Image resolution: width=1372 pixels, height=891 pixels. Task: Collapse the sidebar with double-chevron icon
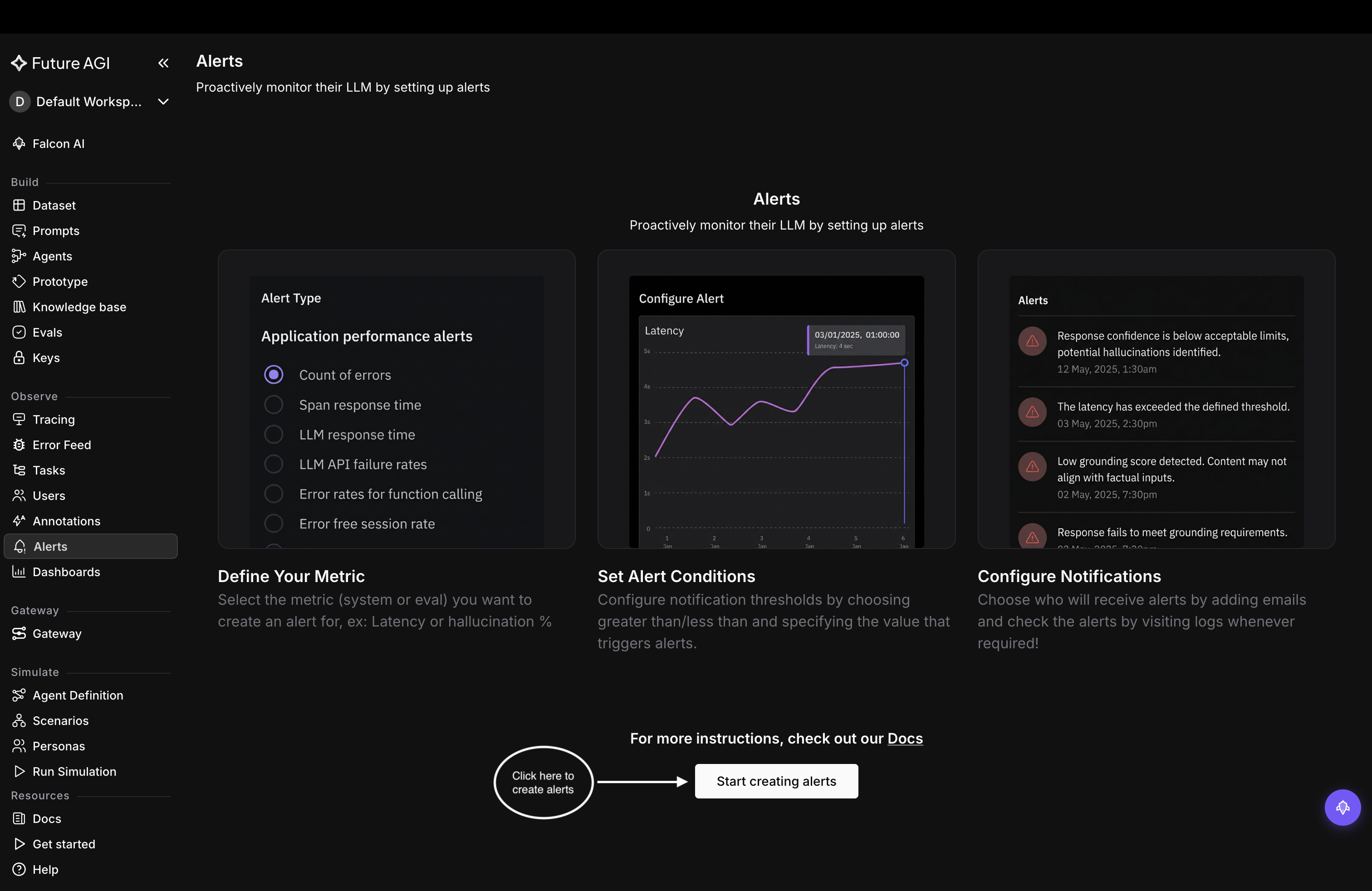[163, 63]
